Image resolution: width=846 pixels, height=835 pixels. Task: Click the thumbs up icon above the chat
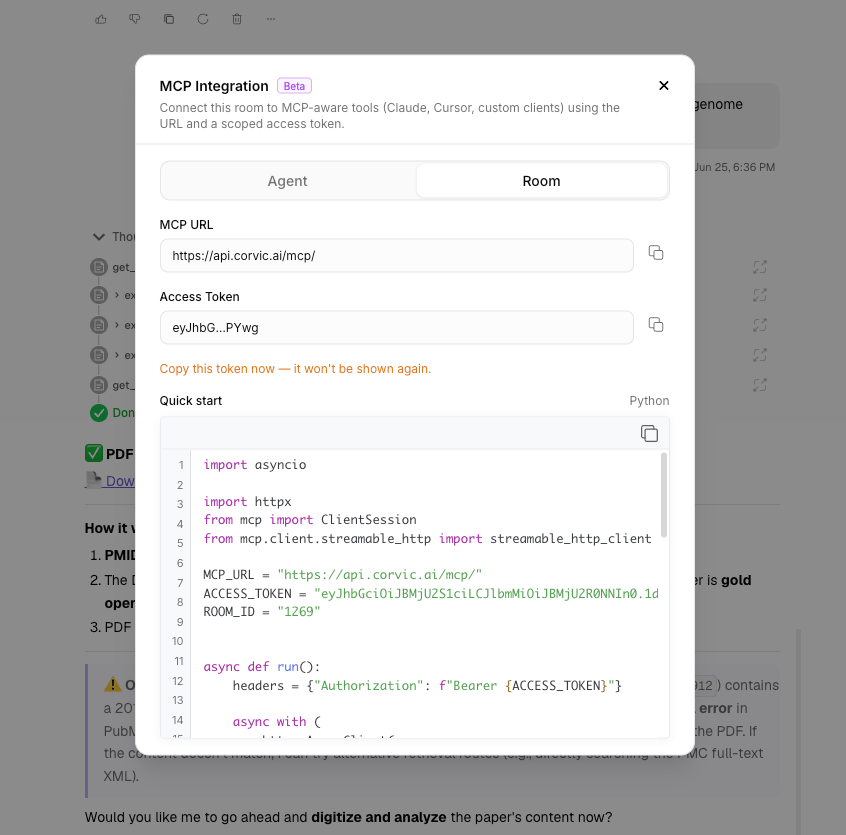pyautogui.click(x=101, y=19)
